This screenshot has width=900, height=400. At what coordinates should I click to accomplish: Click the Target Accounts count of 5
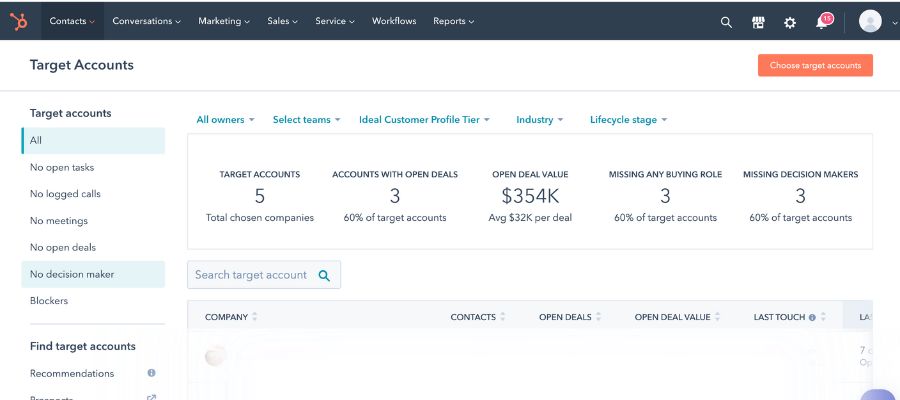point(259,196)
